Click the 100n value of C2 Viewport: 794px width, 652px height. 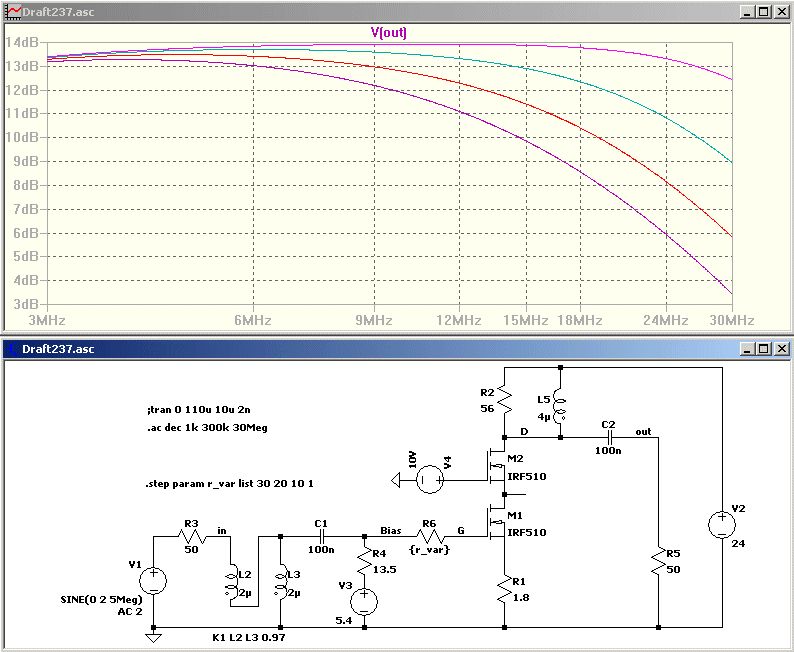(x=608, y=451)
